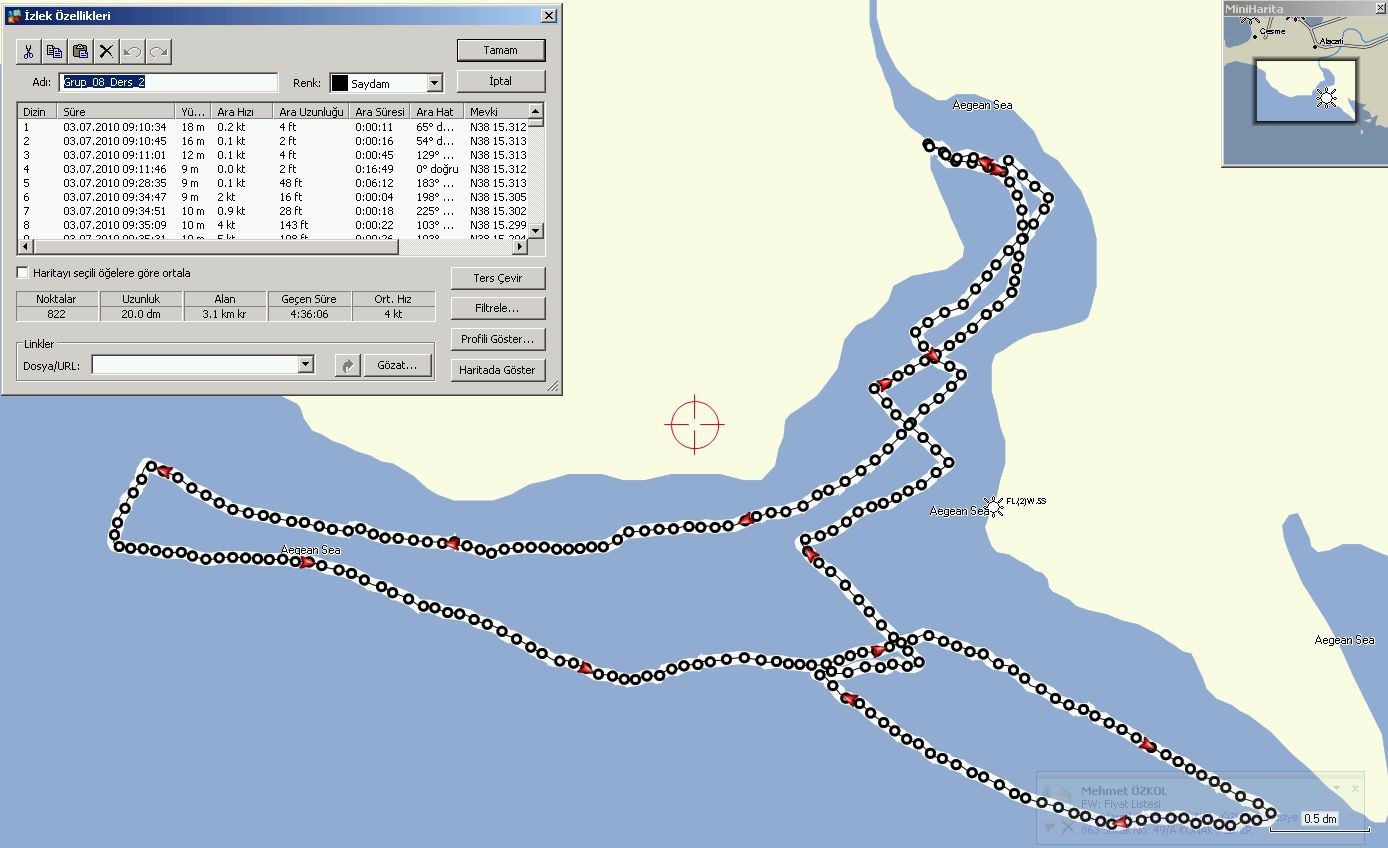Click the Gözat... browse button
Viewport: 1388px width, 848px height.
click(397, 366)
